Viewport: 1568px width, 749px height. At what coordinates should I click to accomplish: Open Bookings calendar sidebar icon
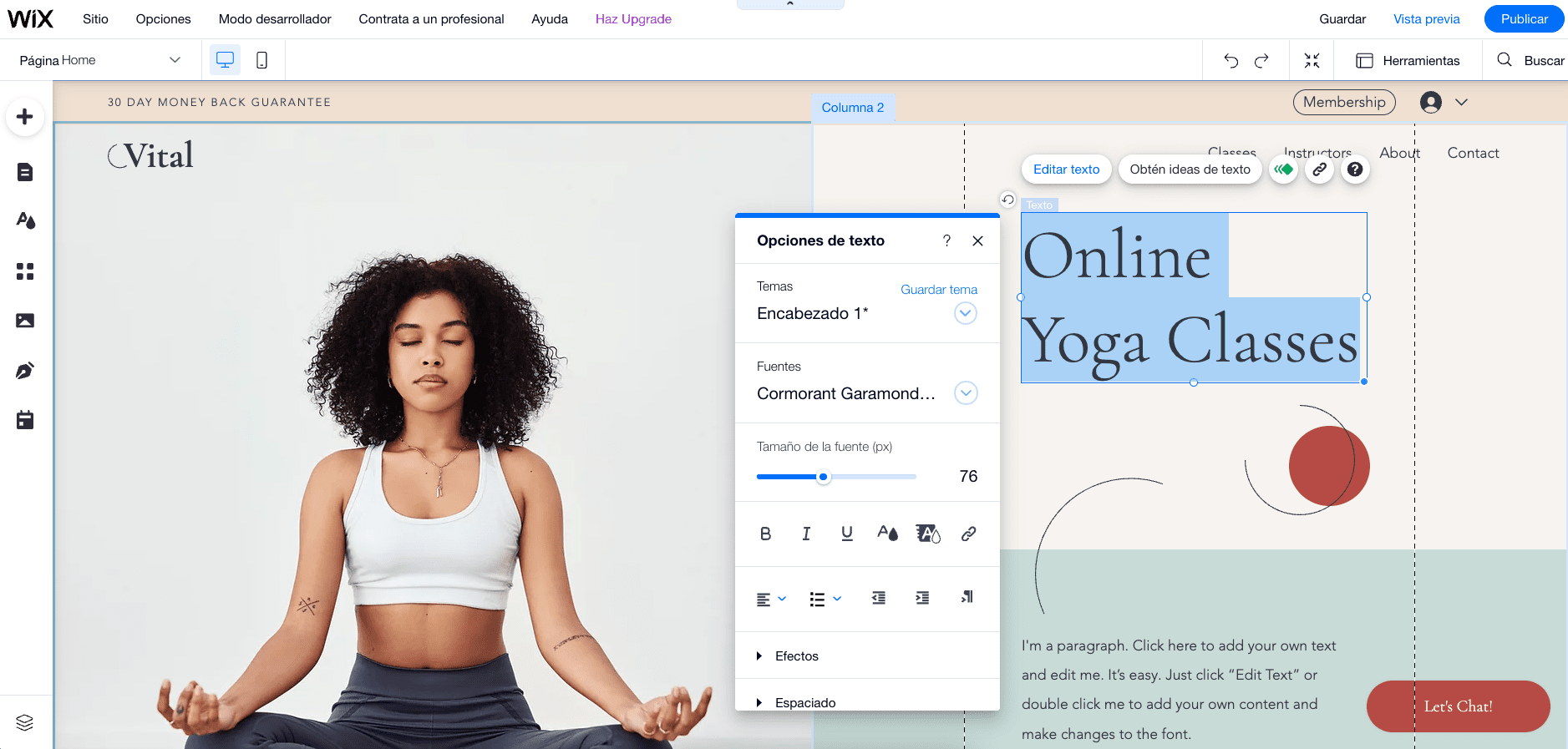25,419
